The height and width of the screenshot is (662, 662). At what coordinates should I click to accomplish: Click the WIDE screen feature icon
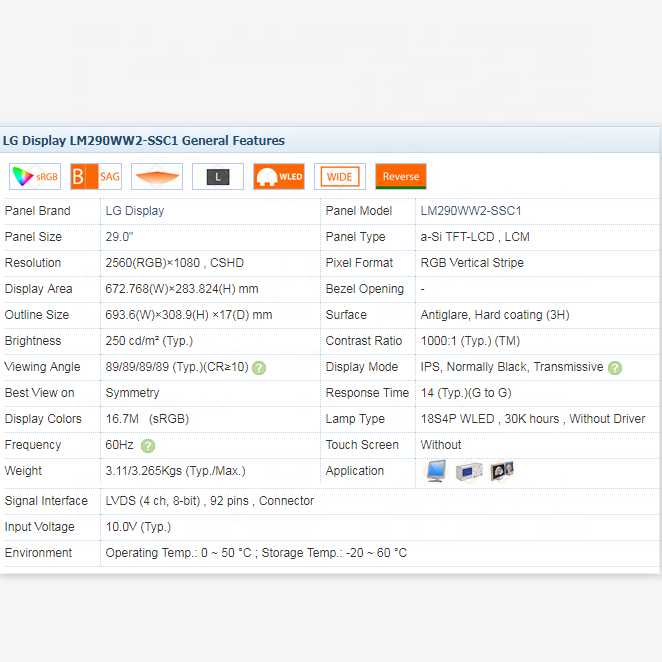[x=340, y=177]
